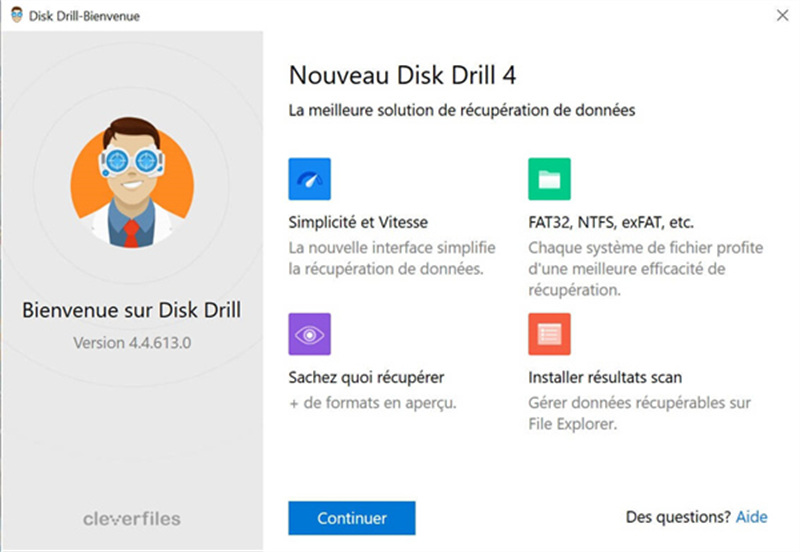The image size is (800, 552).
Task: Open the Aide help link
Action: point(751,517)
